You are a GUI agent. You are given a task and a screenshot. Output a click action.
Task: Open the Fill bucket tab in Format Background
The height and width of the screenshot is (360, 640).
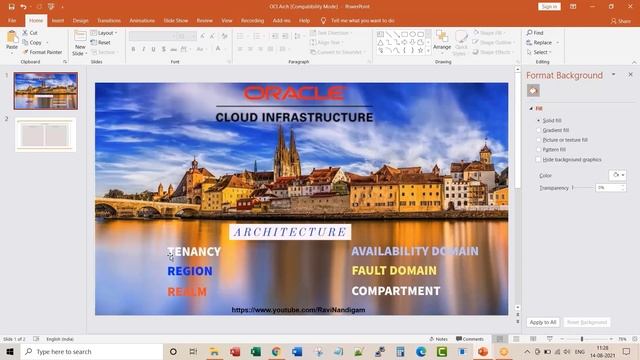pos(533,91)
